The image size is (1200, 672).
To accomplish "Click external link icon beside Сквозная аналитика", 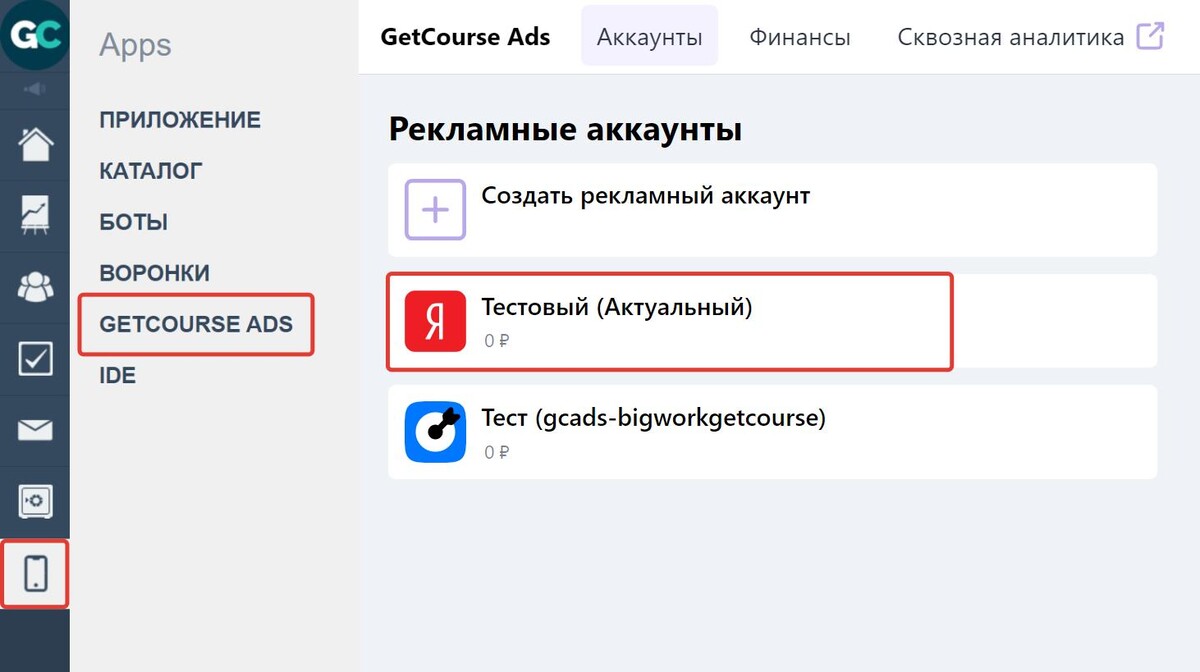I will tap(1151, 37).
